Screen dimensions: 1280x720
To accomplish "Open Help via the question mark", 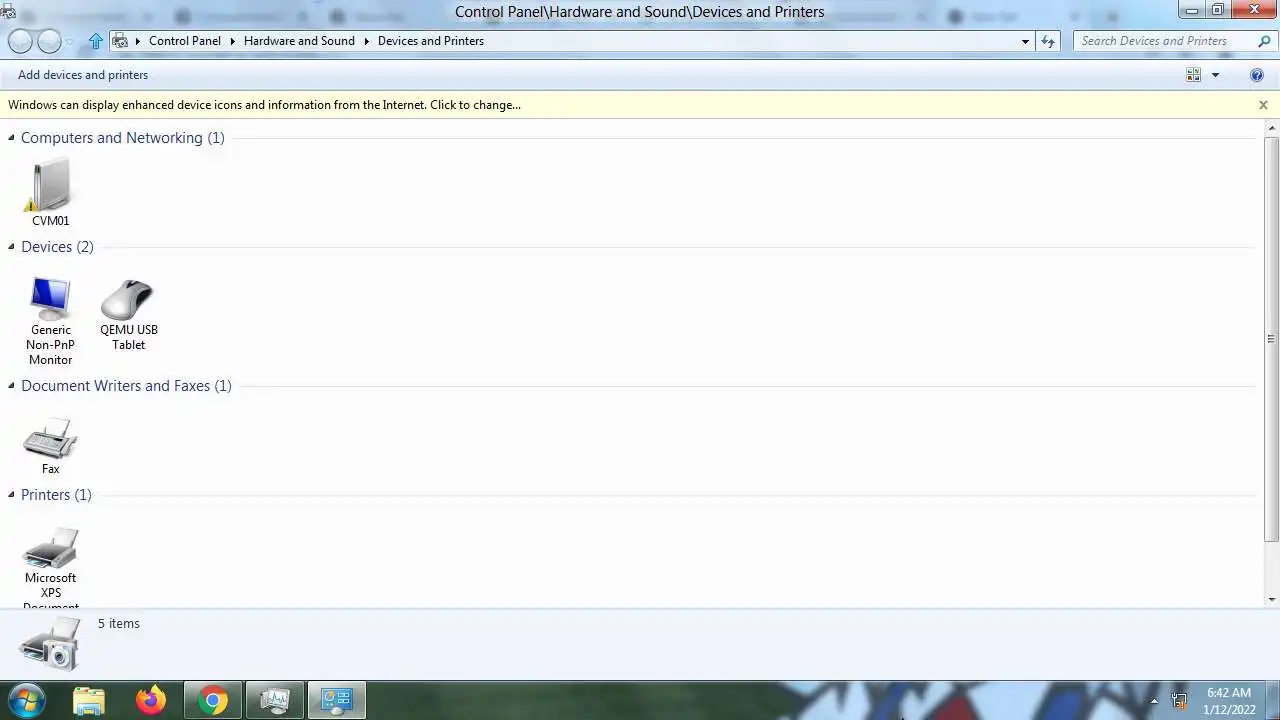I will click(x=1257, y=75).
